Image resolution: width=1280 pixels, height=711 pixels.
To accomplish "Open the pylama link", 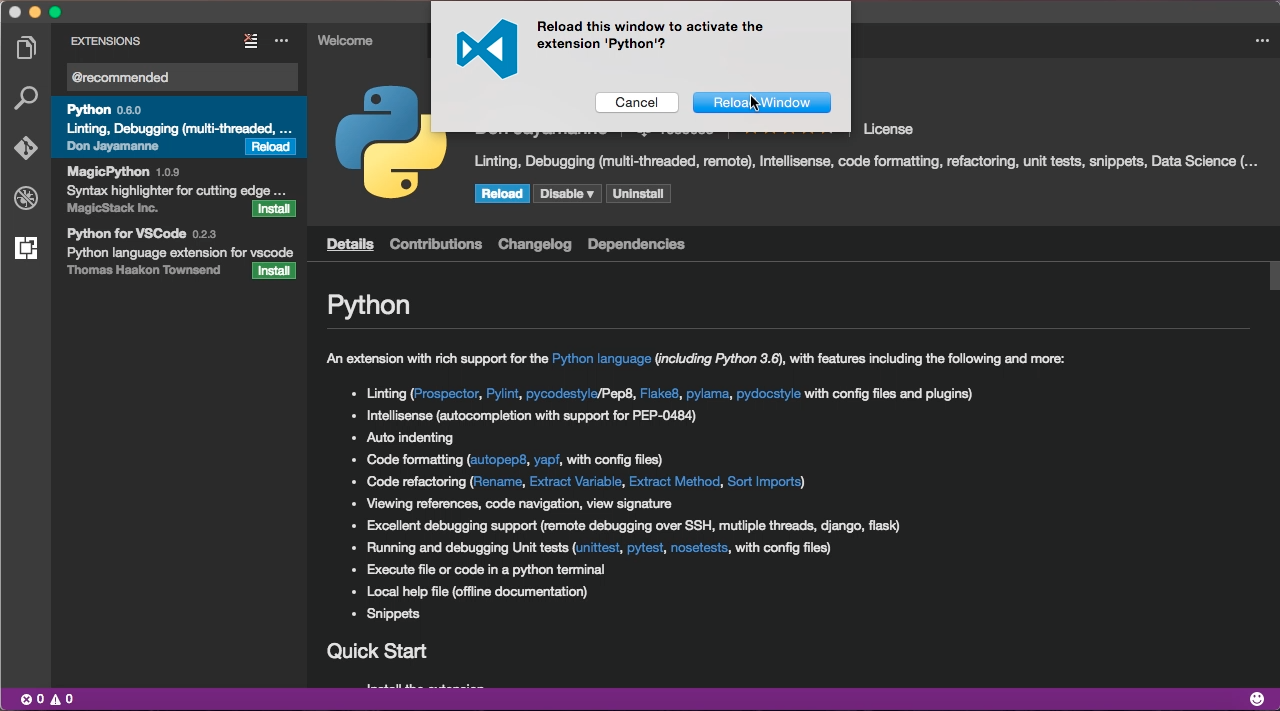I will pyautogui.click(x=708, y=394).
